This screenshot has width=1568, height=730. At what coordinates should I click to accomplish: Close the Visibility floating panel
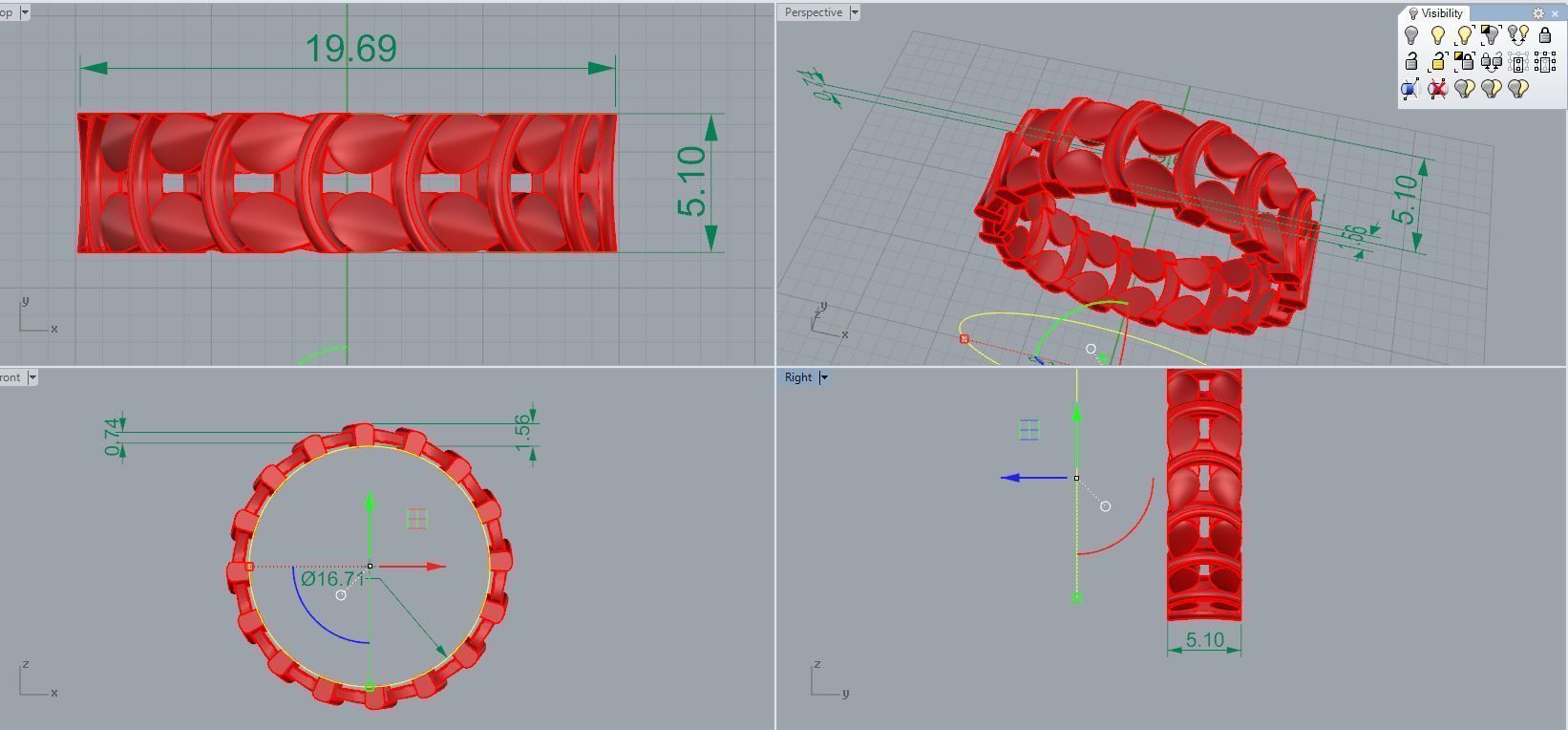coord(1555,13)
